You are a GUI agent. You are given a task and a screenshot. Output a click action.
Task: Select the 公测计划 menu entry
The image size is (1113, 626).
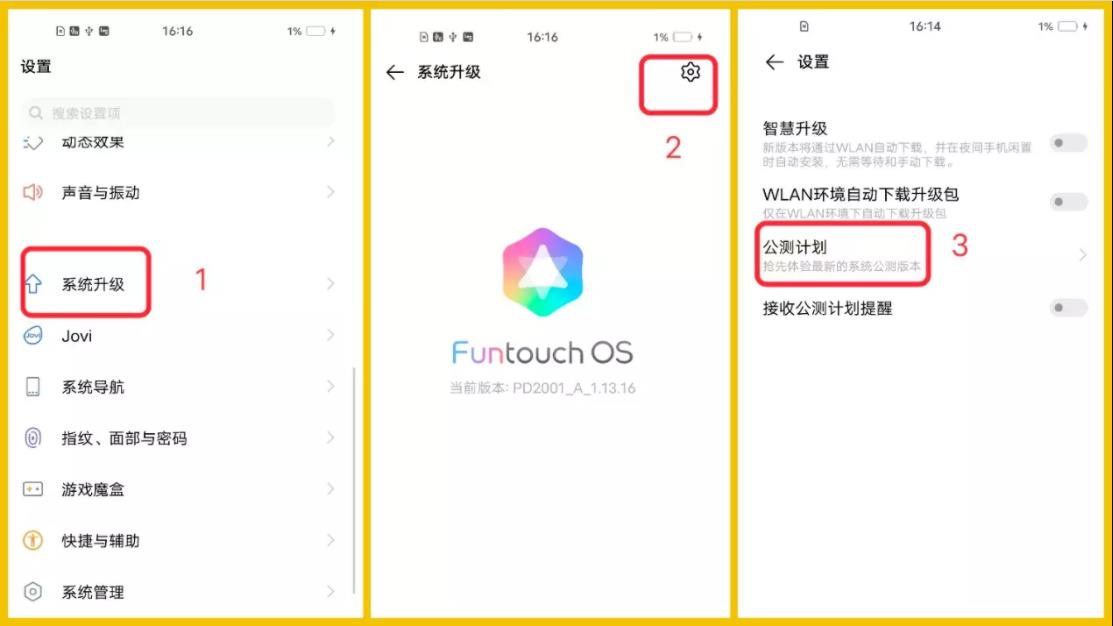pyautogui.click(x=925, y=255)
